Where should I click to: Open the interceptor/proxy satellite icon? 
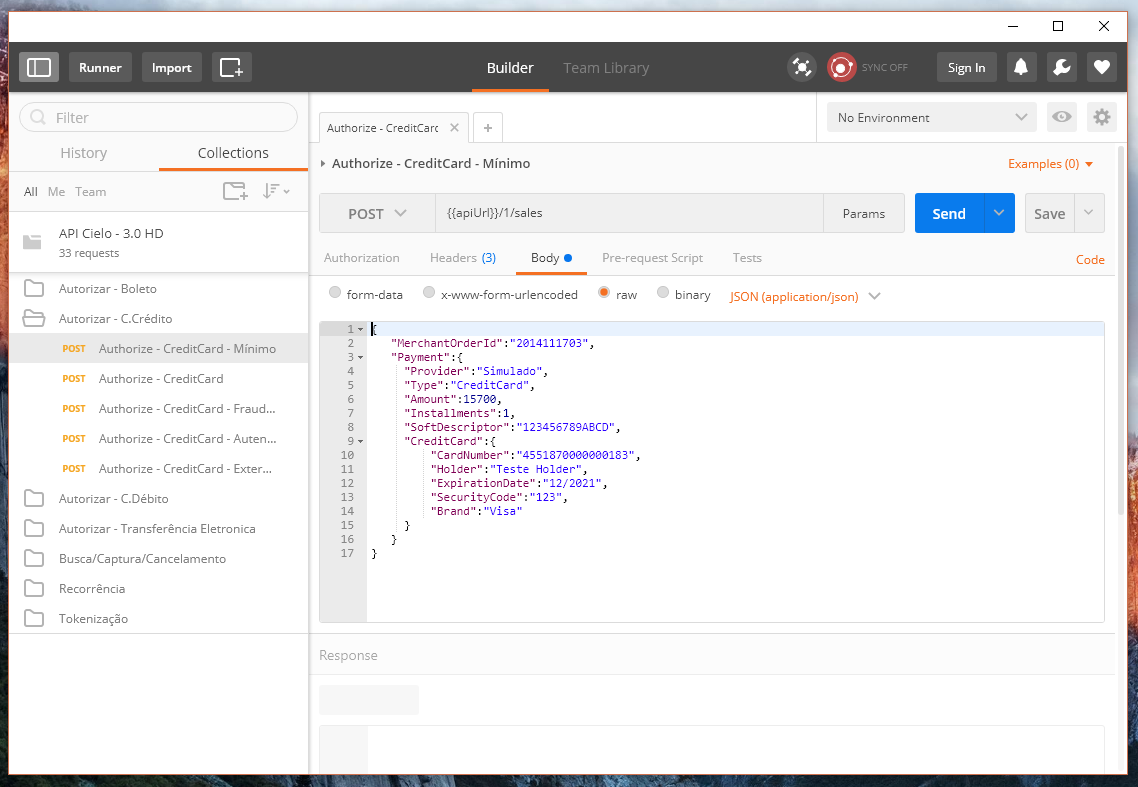coord(802,68)
